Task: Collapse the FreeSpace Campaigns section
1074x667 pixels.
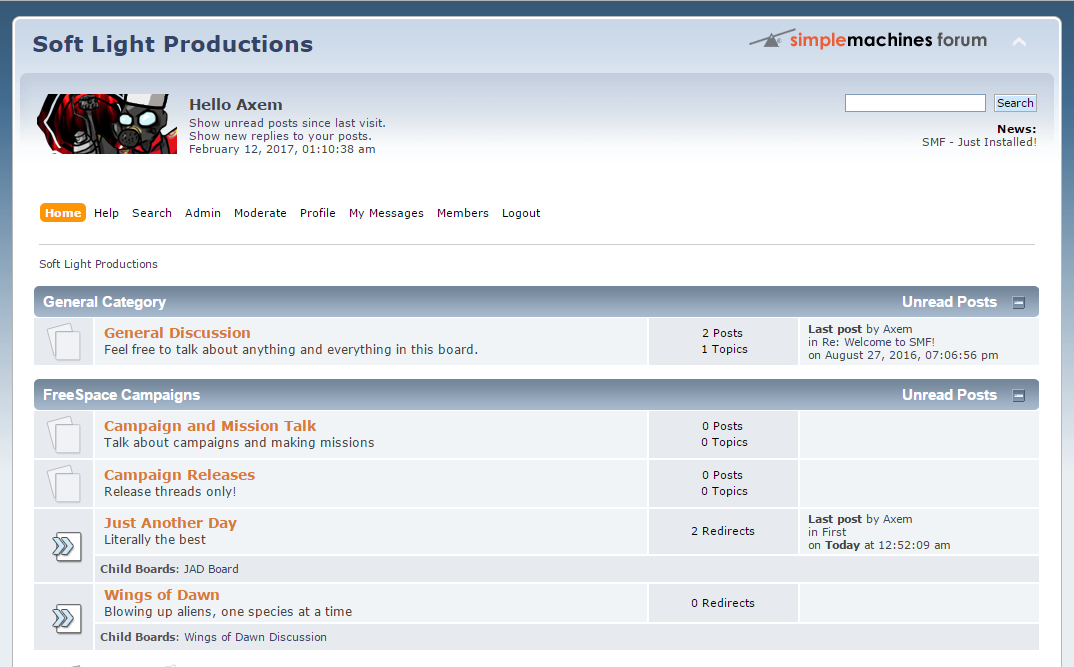Action: click(1019, 396)
